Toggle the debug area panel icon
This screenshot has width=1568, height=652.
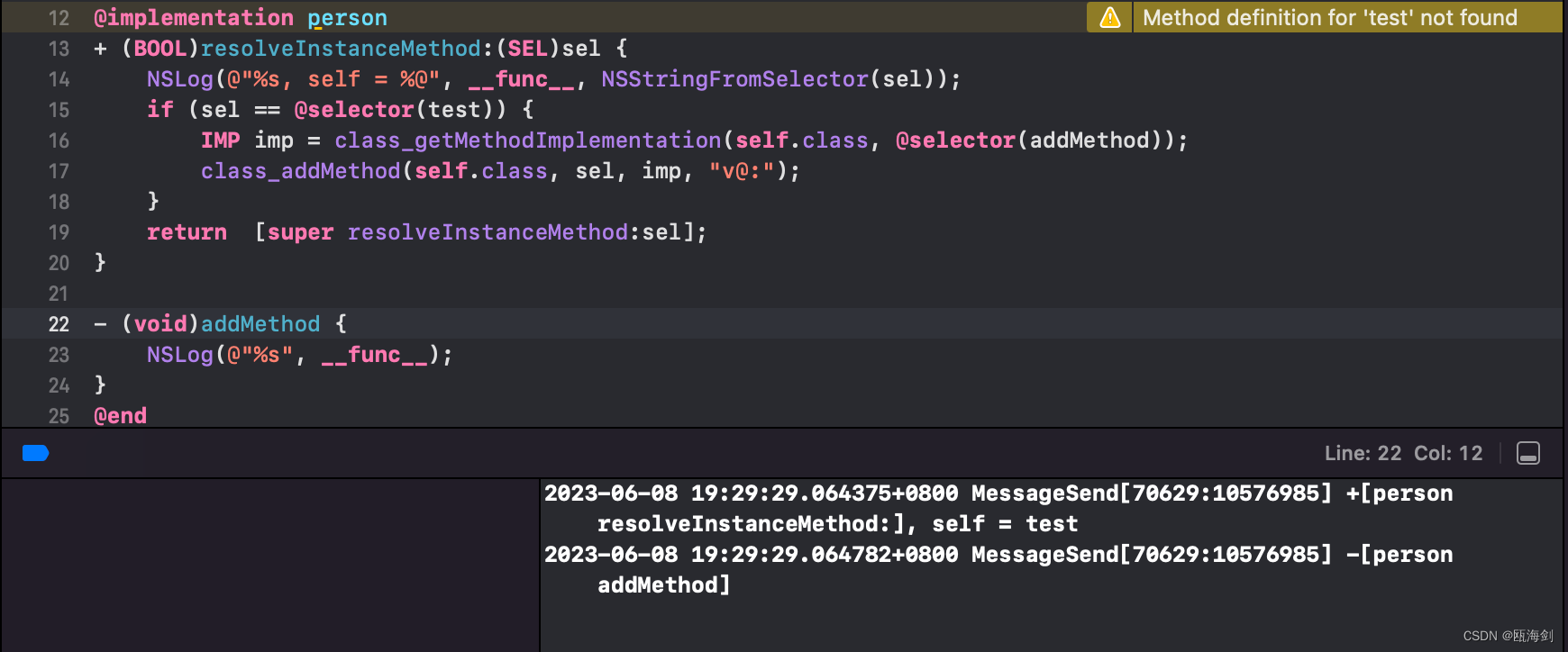pos(1528,453)
